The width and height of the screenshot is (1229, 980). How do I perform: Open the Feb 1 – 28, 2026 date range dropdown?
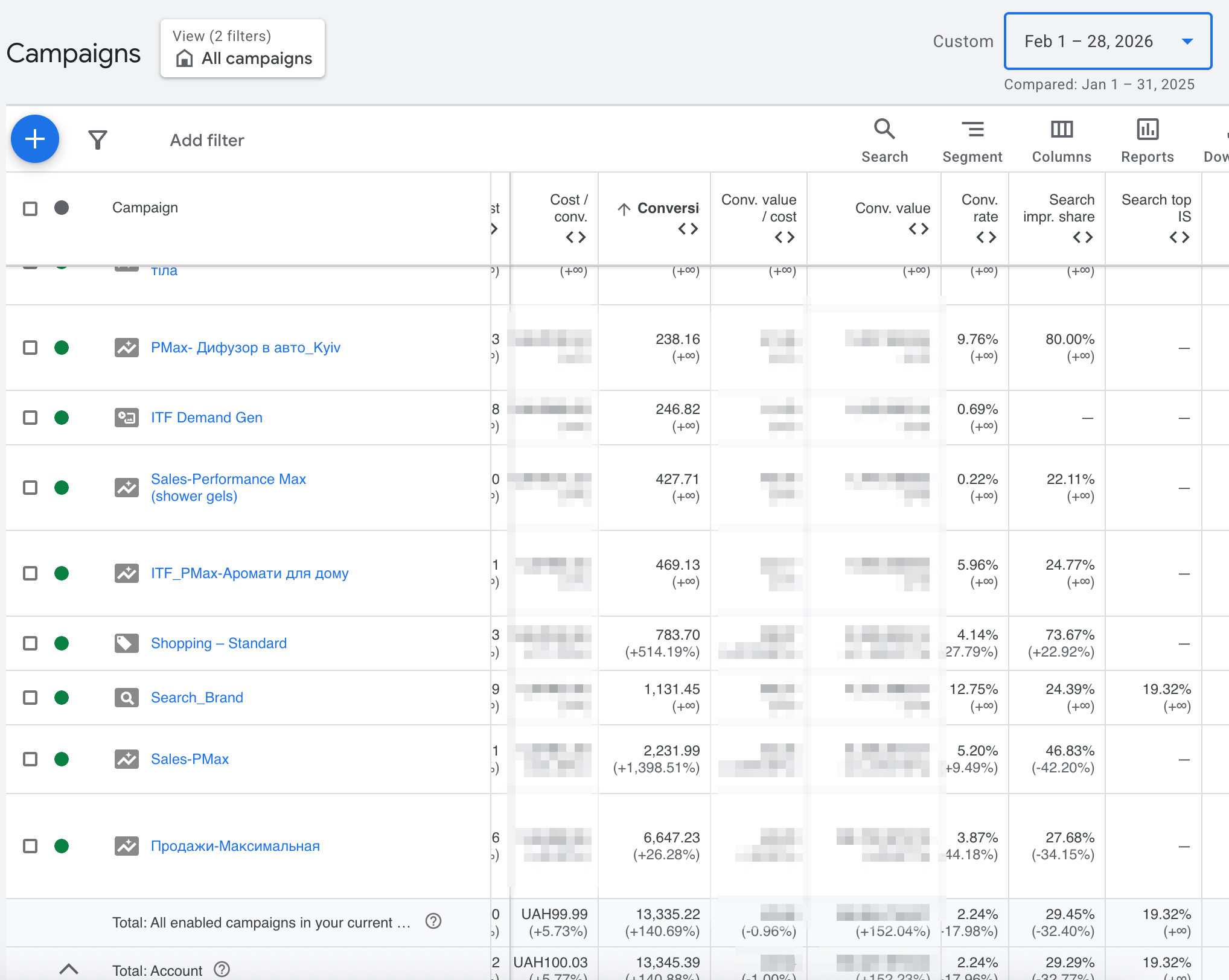click(1108, 41)
